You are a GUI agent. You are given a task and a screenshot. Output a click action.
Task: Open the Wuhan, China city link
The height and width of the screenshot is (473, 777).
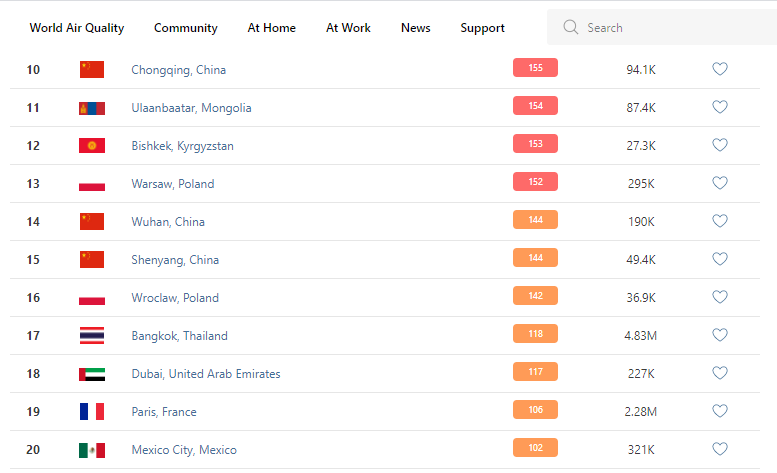168,222
